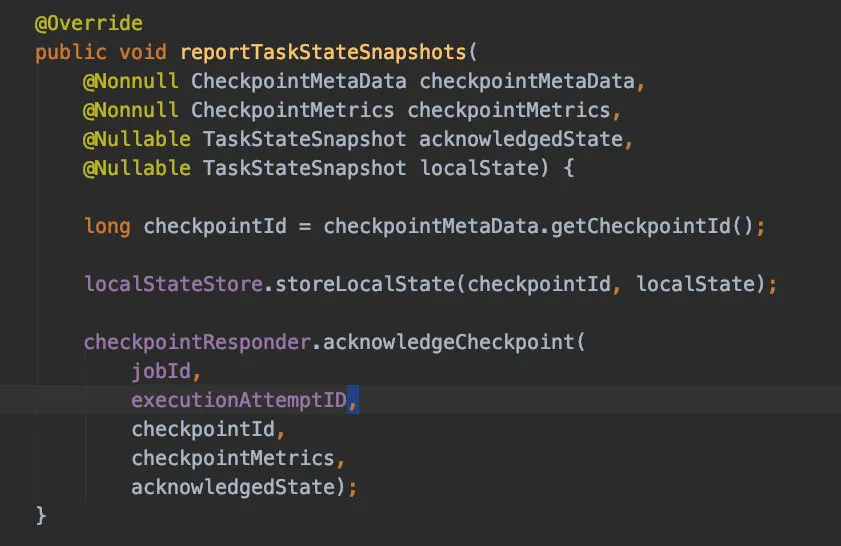Click the closing brace of the method

point(41,516)
